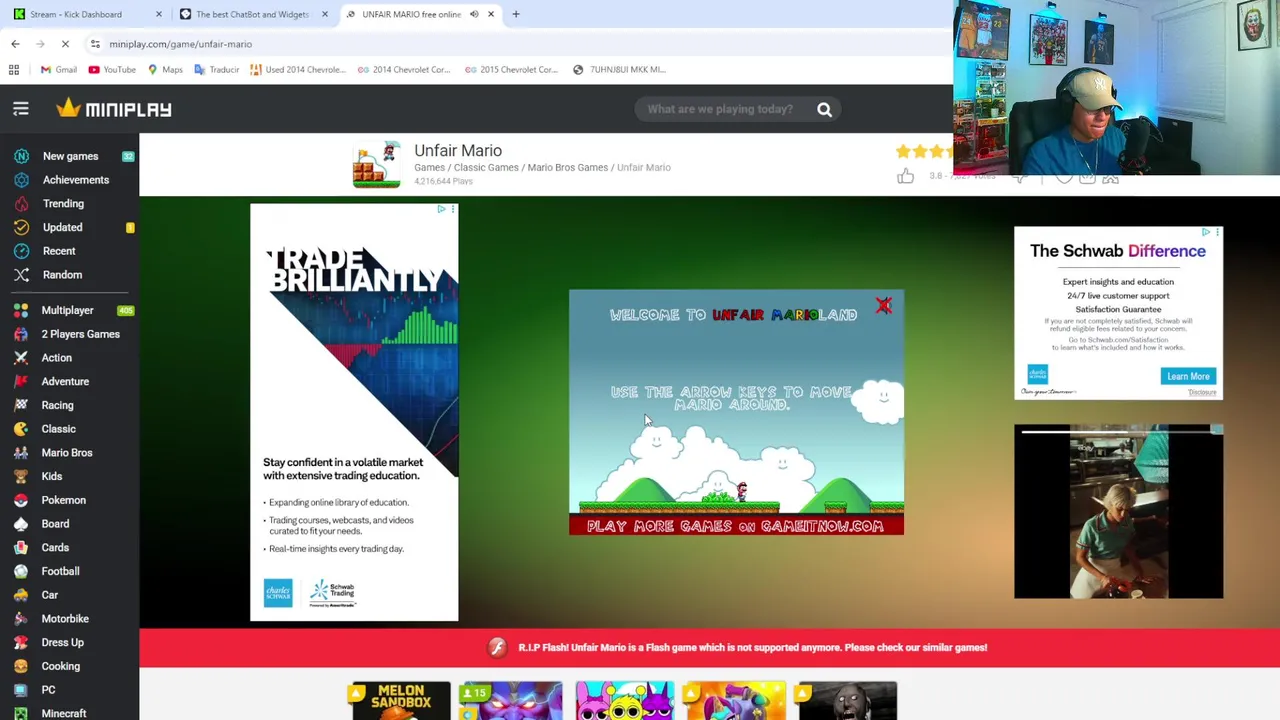Select the 2 Players Games icon
Viewport: 1280px width, 720px height.
point(21,334)
